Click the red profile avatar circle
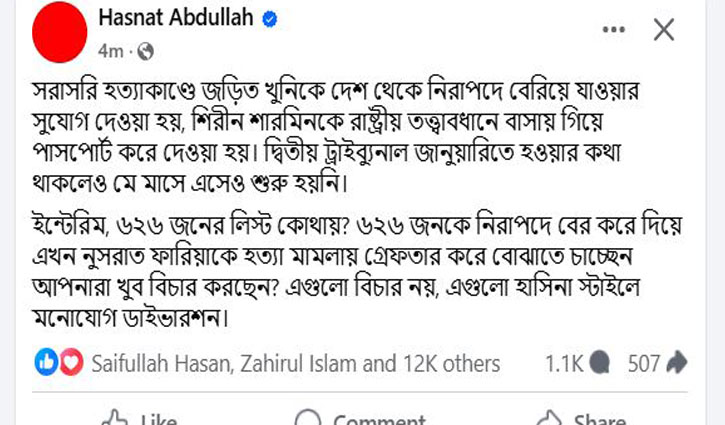Screen dimensions: 725x425 (58, 30)
